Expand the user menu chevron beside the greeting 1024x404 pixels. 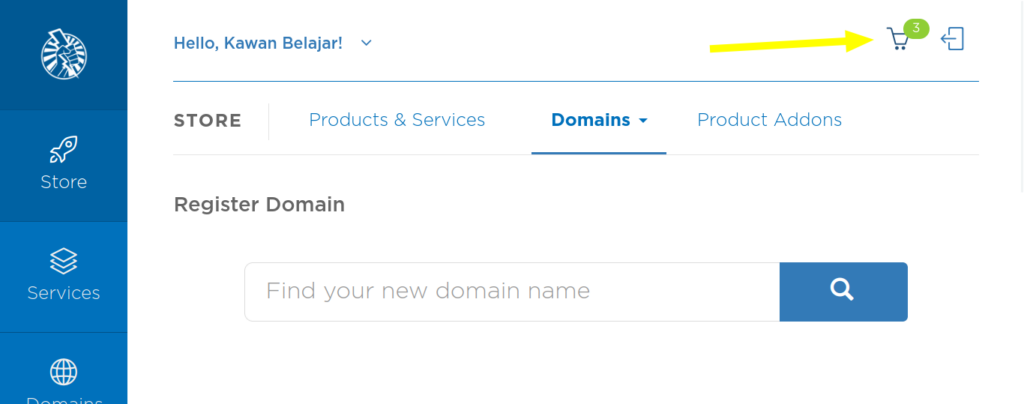(x=366, y=43)
